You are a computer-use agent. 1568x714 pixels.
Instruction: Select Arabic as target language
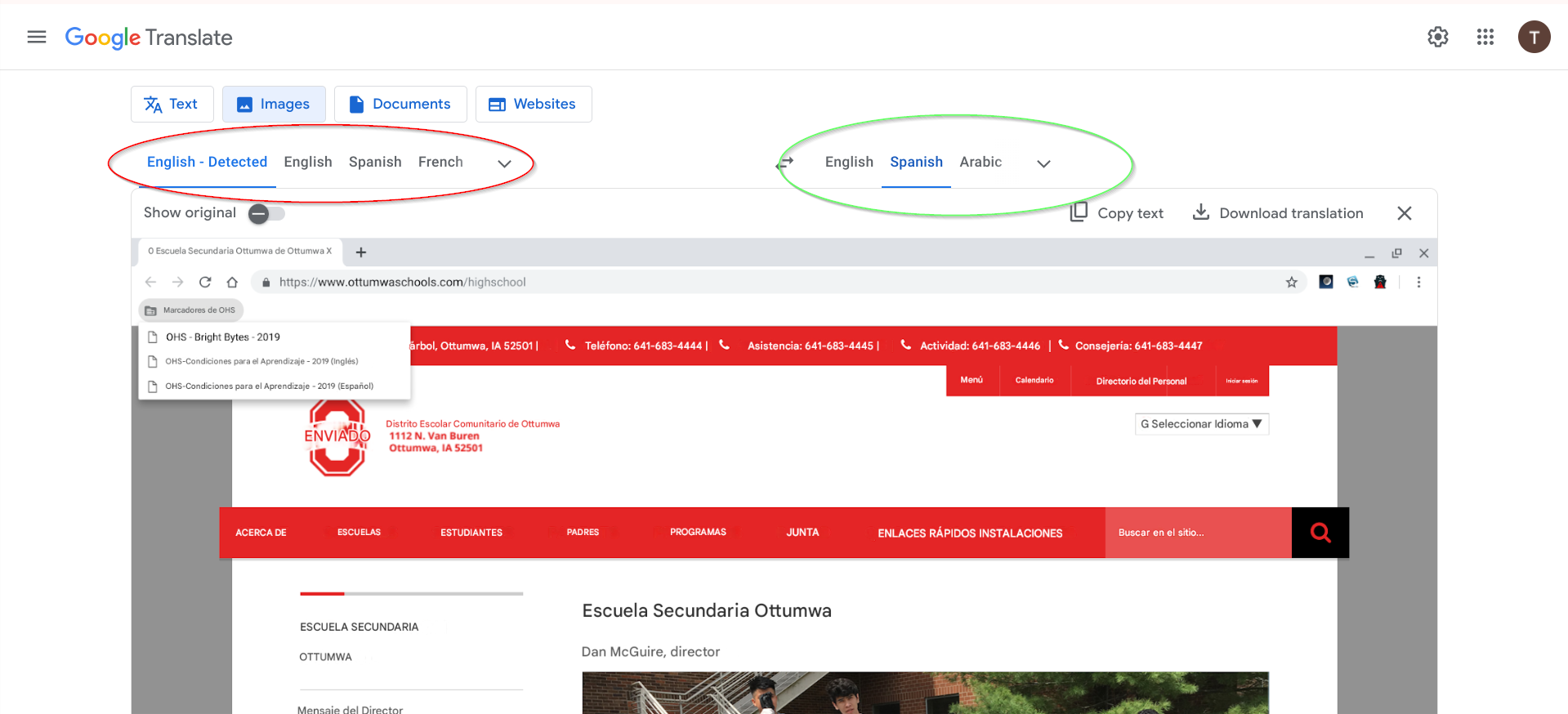[981, 162]
